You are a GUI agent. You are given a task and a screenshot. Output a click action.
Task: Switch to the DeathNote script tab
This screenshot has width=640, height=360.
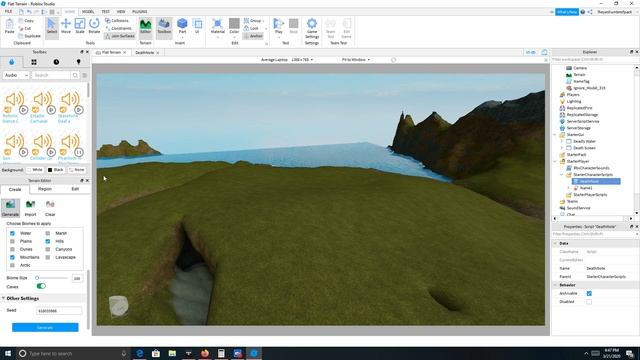(144, 53)
